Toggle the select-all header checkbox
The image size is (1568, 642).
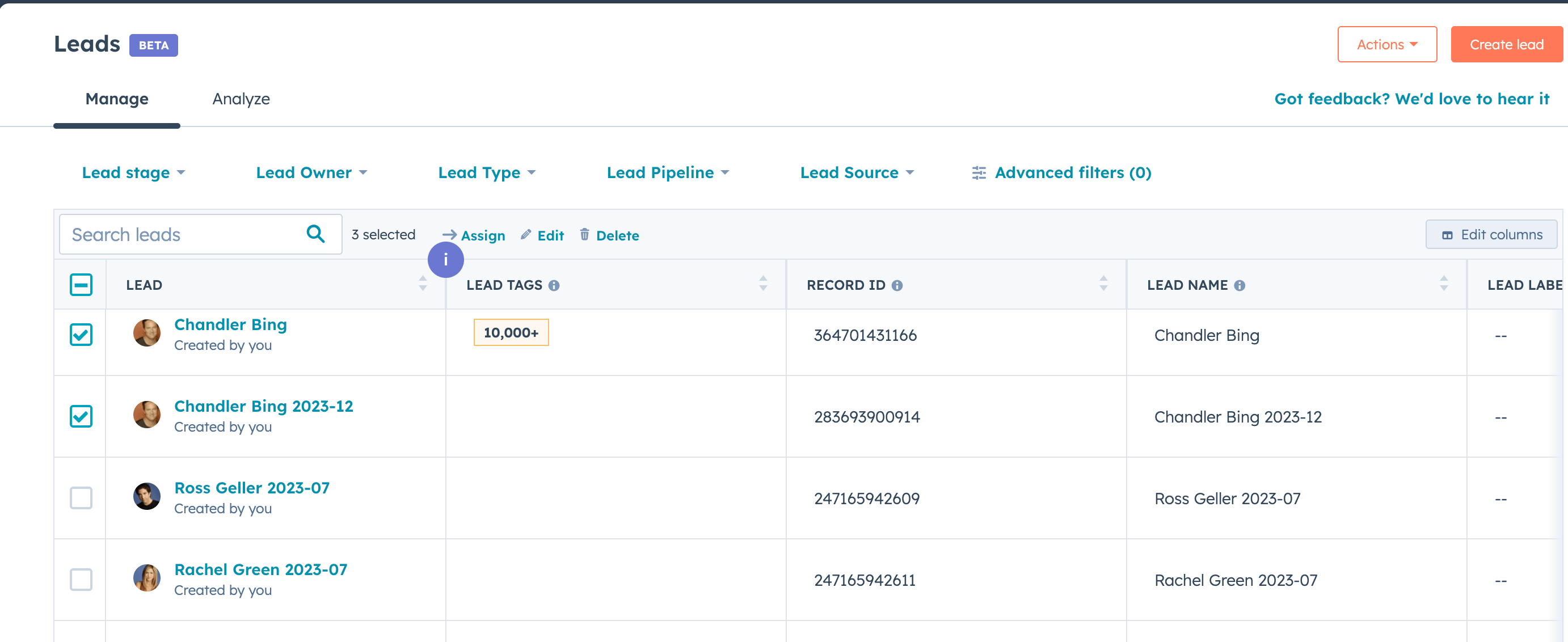81,285
